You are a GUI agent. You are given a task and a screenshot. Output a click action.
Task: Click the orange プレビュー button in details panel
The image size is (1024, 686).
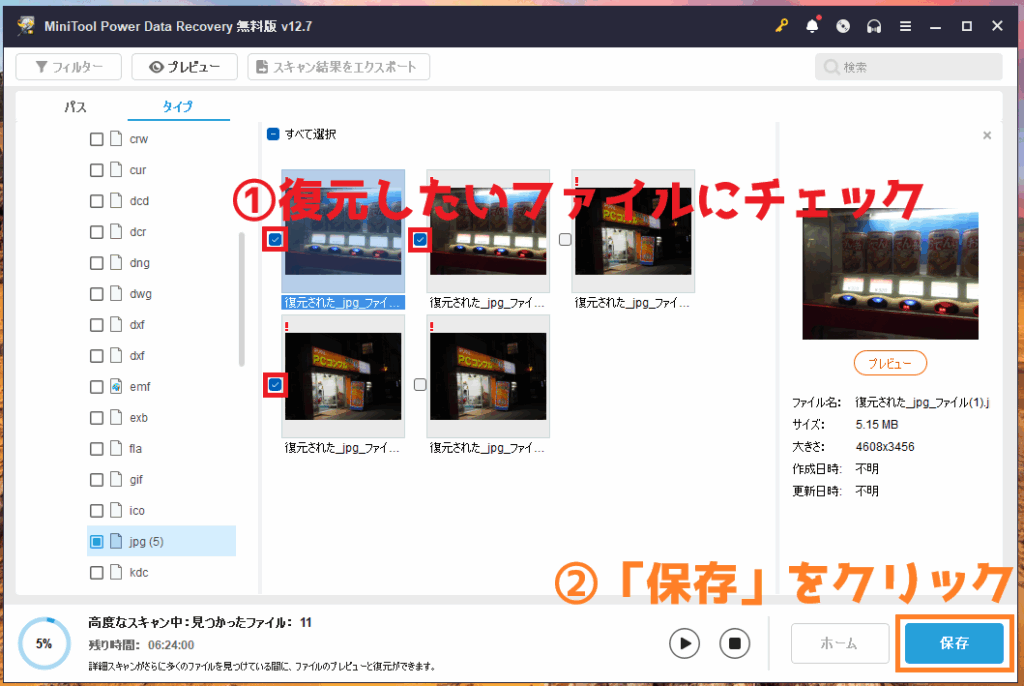[x=890, y=363]
